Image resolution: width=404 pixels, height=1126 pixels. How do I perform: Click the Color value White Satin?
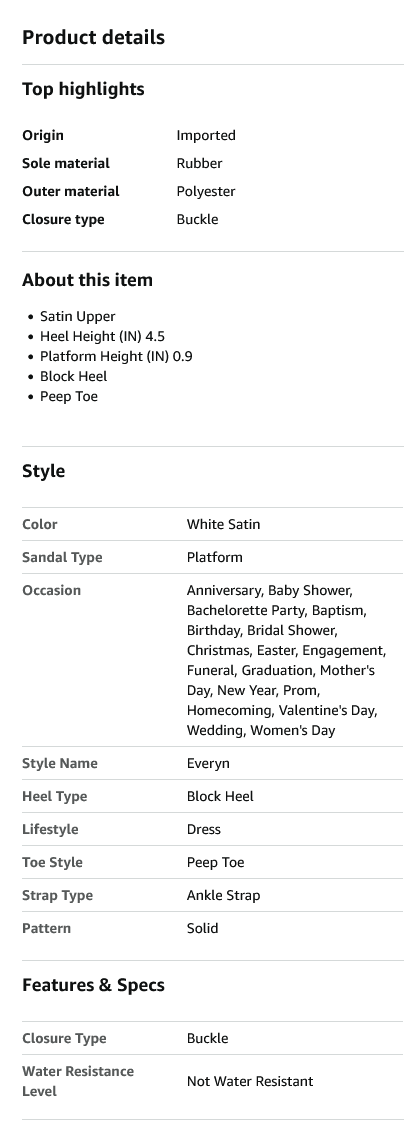(223, 524)
